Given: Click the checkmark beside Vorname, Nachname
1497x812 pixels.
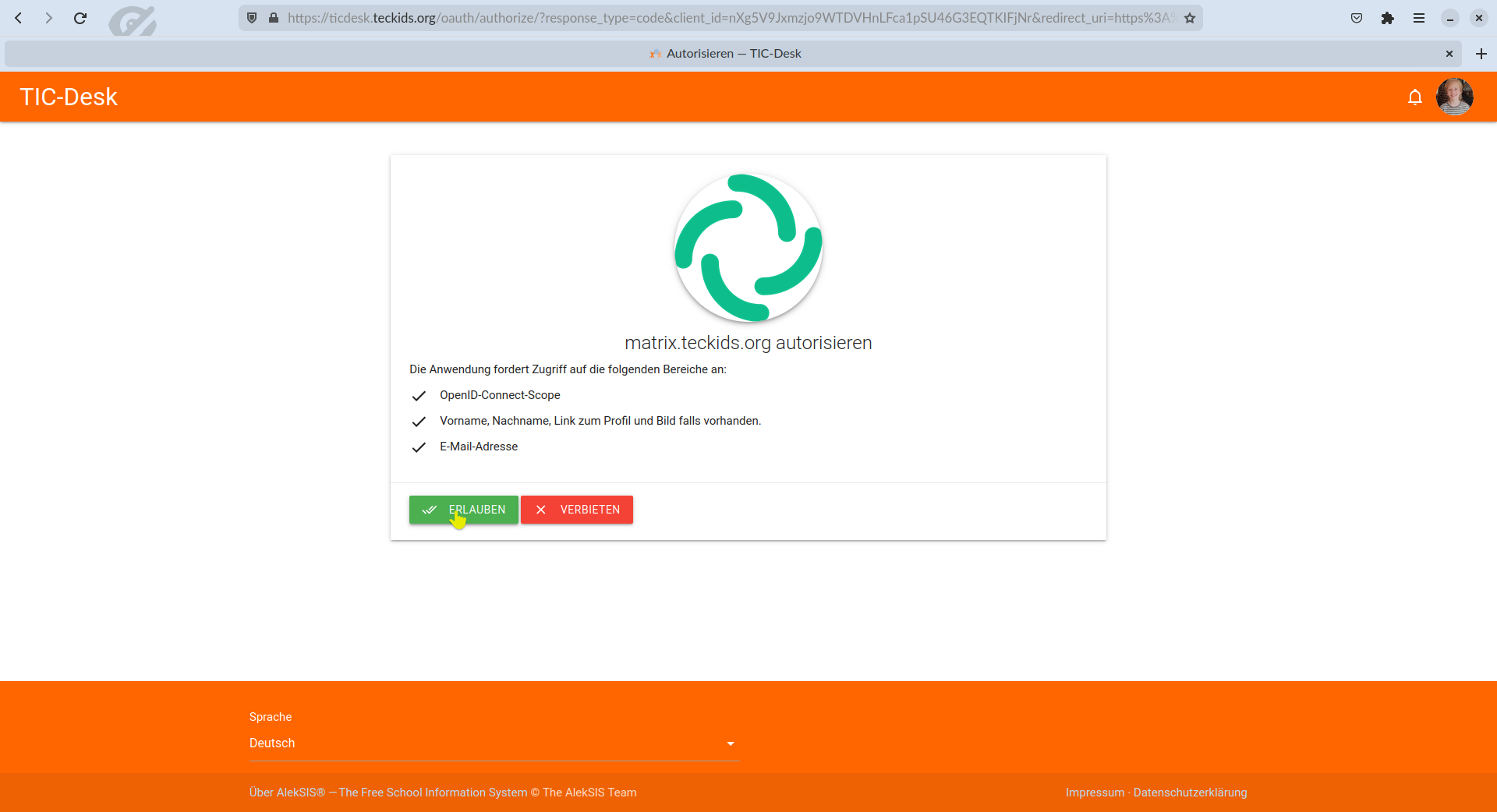Looking at the screenshot, I should pos(419,422).
